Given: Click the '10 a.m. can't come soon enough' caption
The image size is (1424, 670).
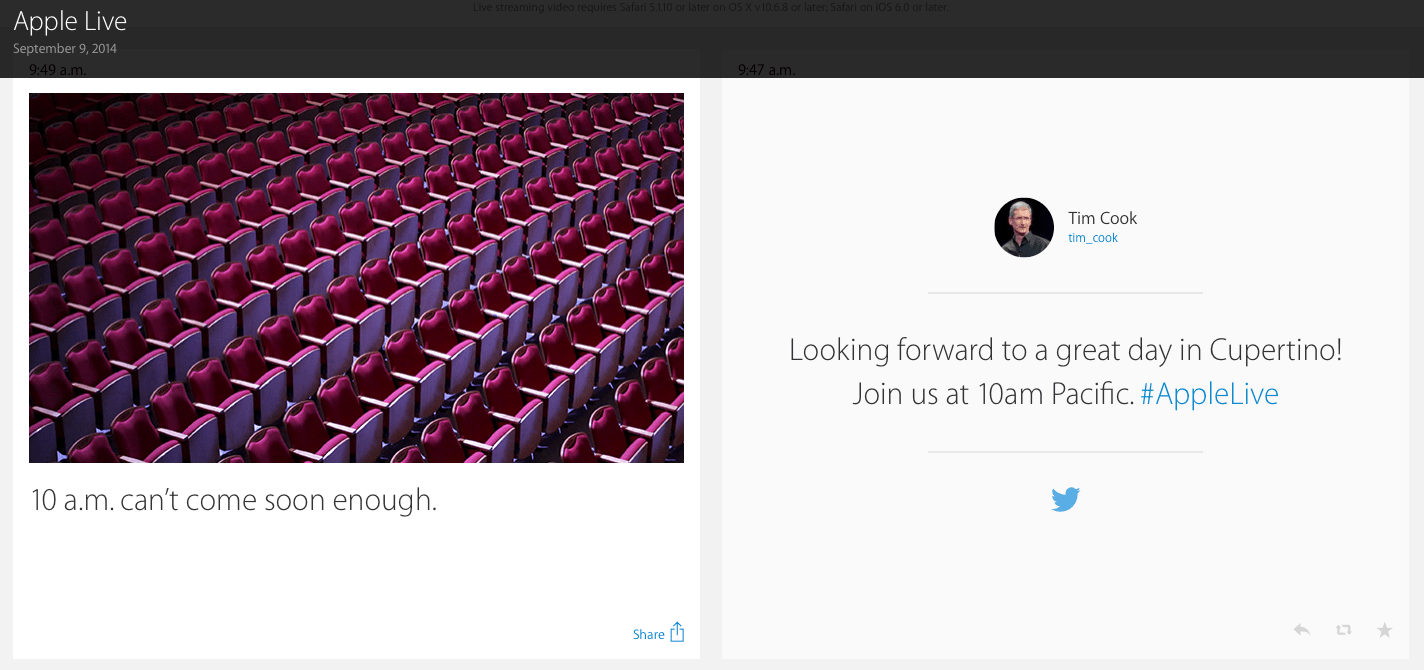Looking at the screenshot, I should pos(234,500).
